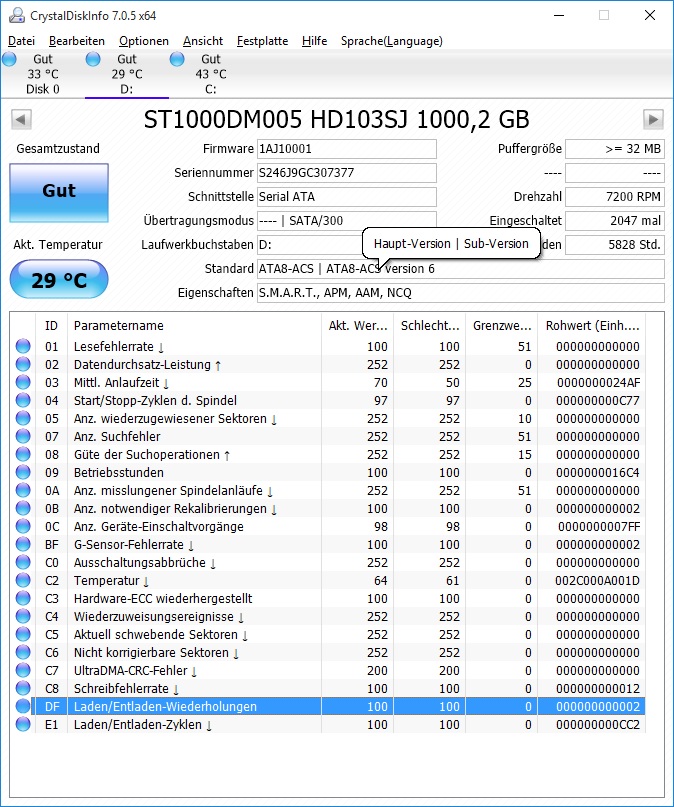Click the Firmware field 1AJ10001
Screen dimensions: 674x807
(347, 149)
